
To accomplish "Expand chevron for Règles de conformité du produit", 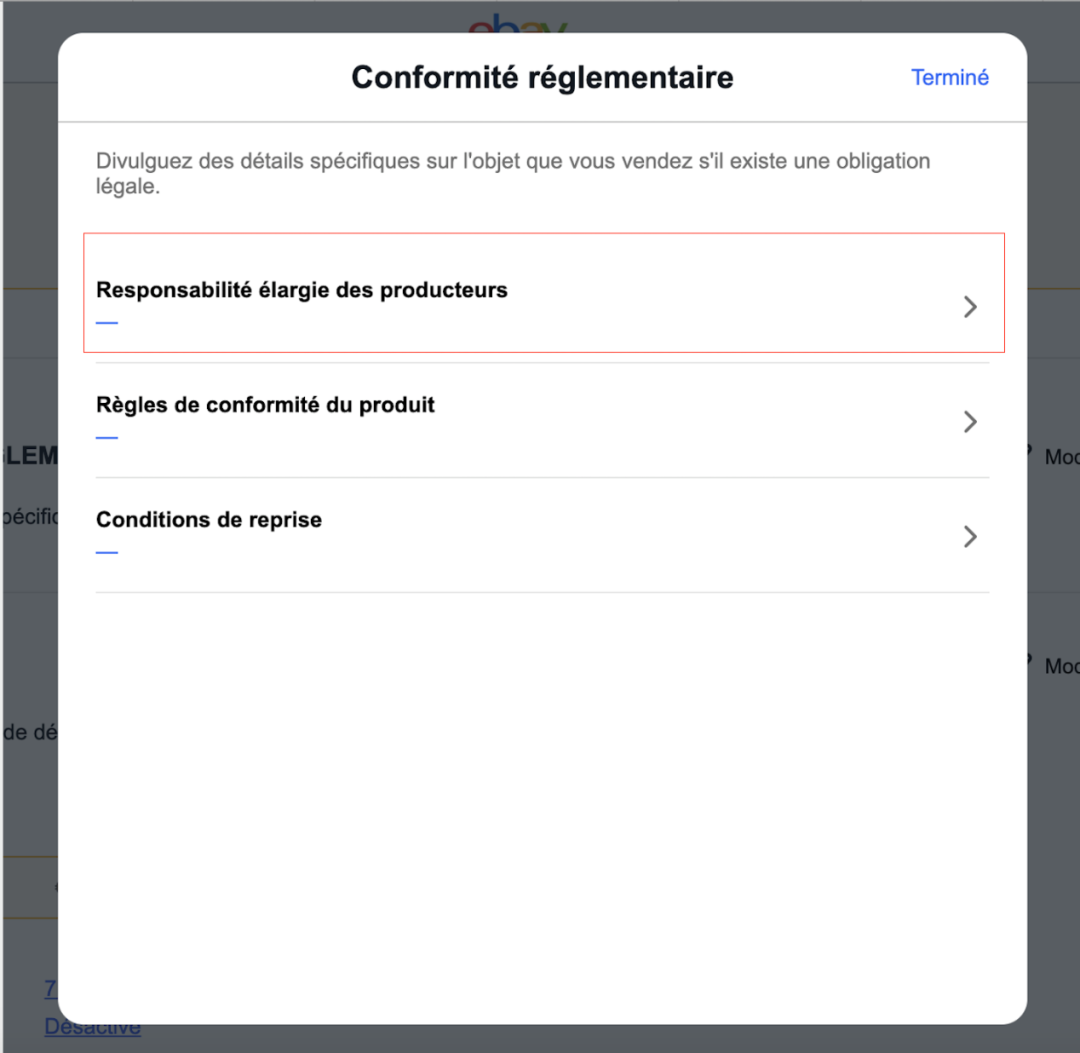I will tap(969, 422).
